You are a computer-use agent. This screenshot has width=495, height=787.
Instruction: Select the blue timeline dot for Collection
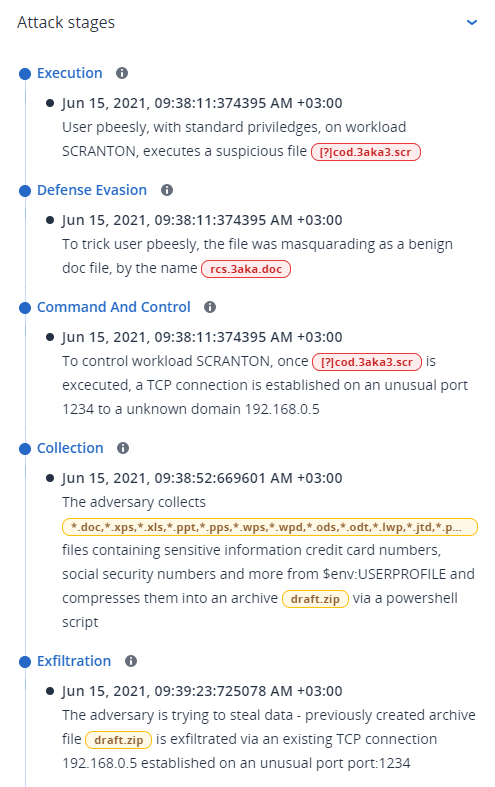(x=25, y=449)
